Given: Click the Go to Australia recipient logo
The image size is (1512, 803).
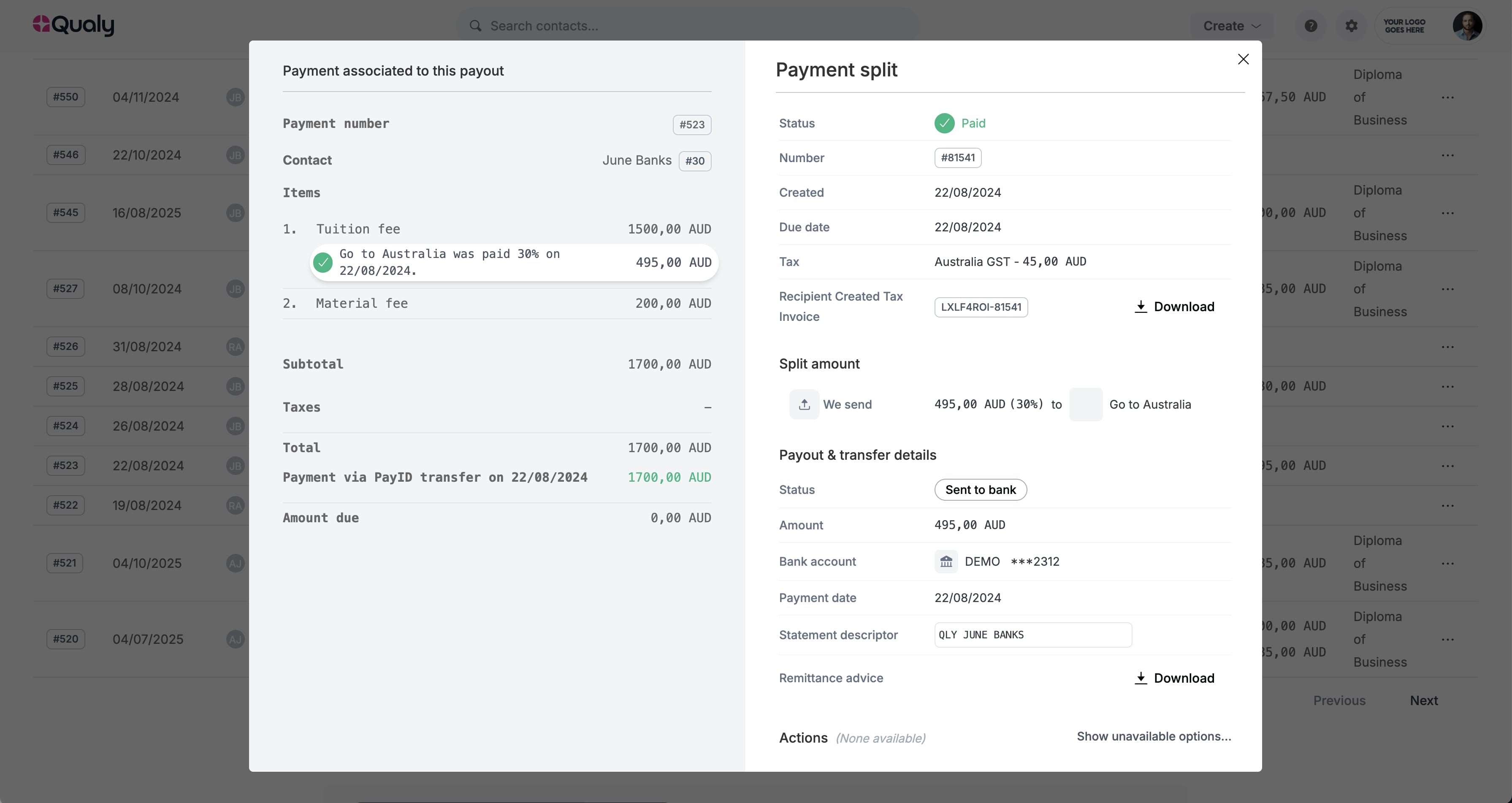Looking at the screenshot, I should tap(1085, 404).
